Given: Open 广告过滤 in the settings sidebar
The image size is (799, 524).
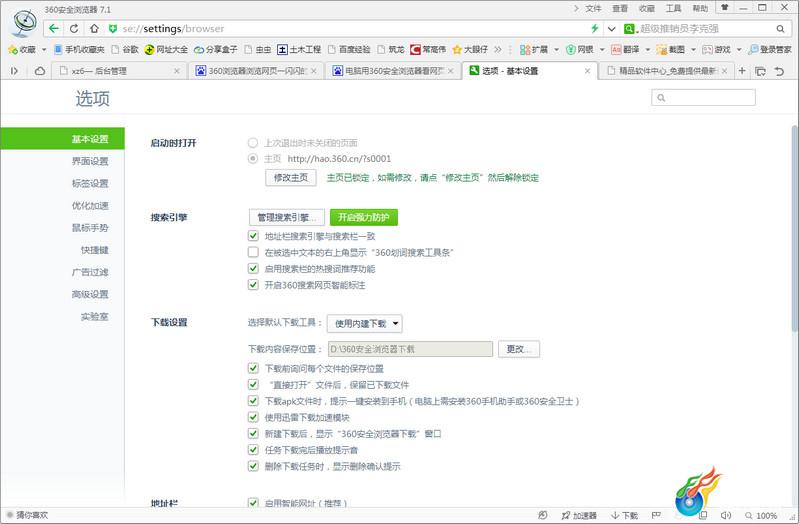Looking at the screenshot, I should point(90,272).
